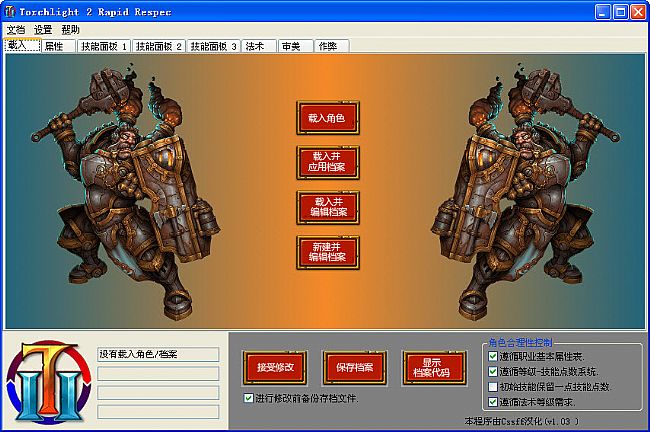Switch to the 作弊 tab

point(332,46)
